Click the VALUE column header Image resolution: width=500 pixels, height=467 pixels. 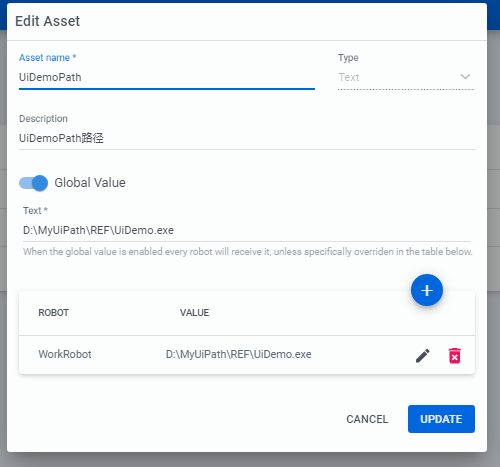point(194,313)
